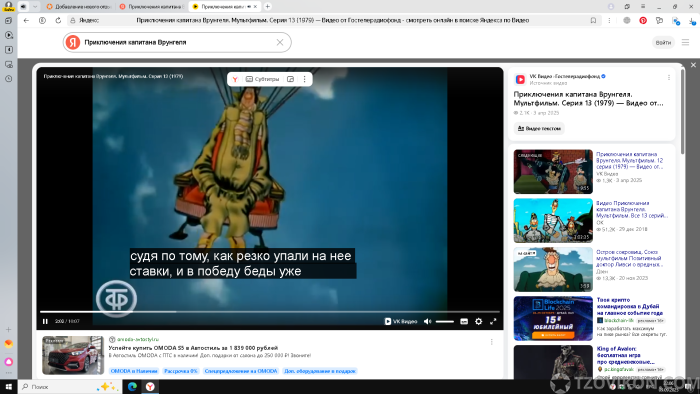
Task: Open sidebar numbered box icon
Action: pyautogui.click(x=8, y=50)
